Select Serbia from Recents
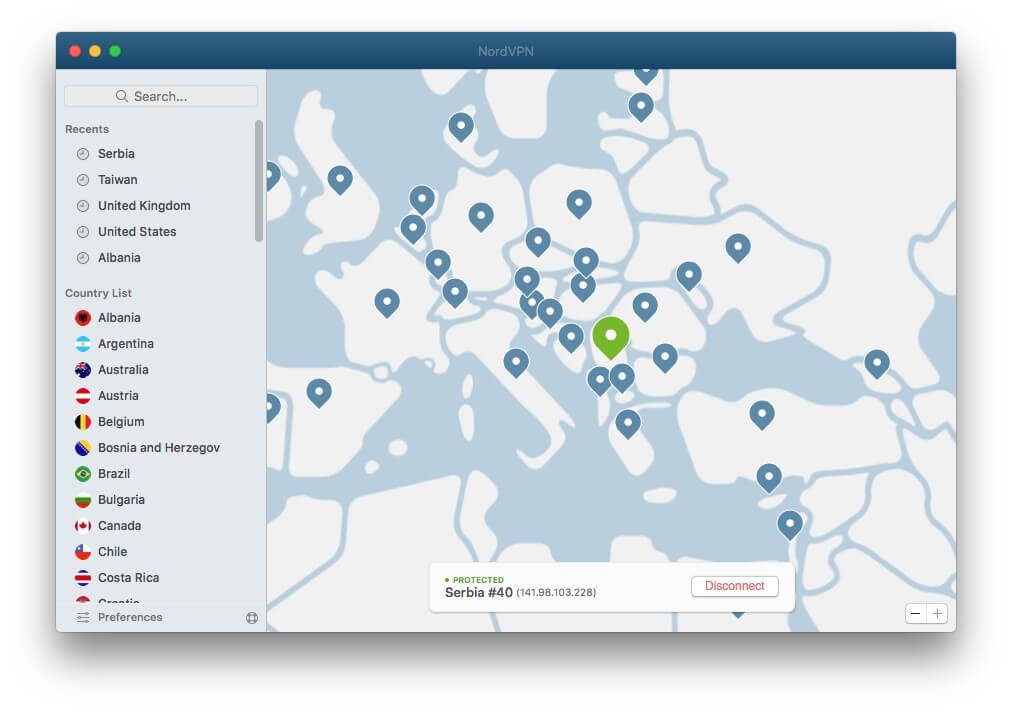The image size is (1012, 712). [x=116, y=154]
